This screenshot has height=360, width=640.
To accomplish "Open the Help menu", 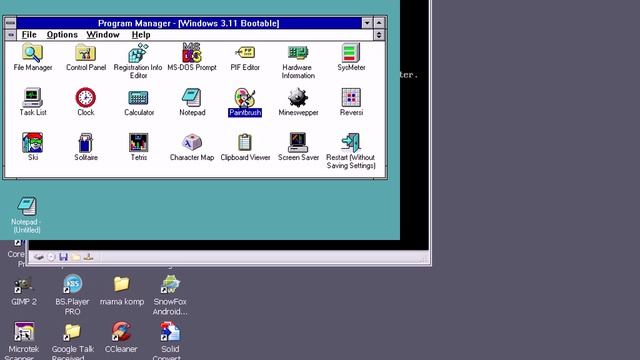I will click(x=141, y=35).
